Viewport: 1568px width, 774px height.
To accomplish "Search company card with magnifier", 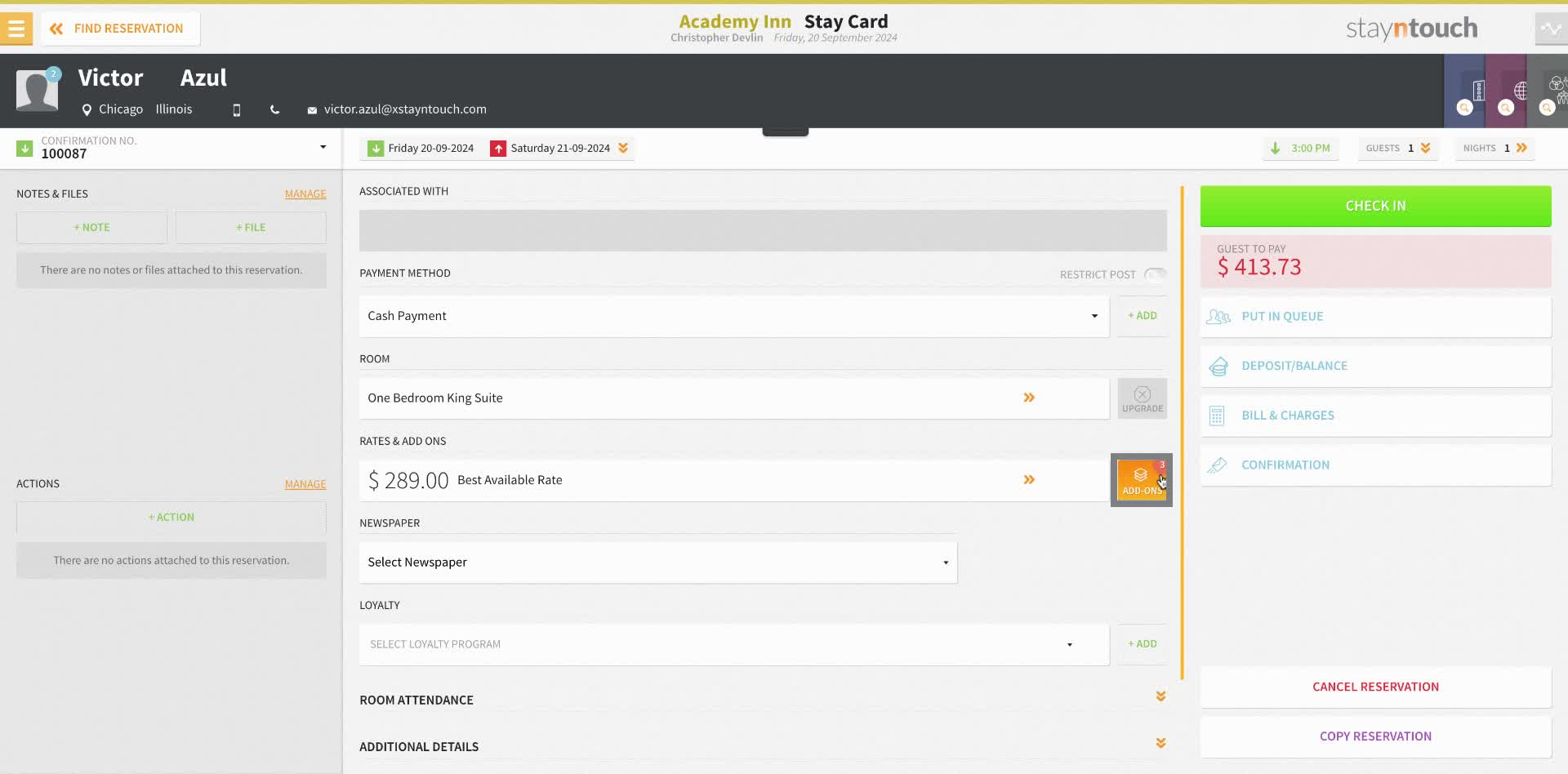I will pos(1465,108).
